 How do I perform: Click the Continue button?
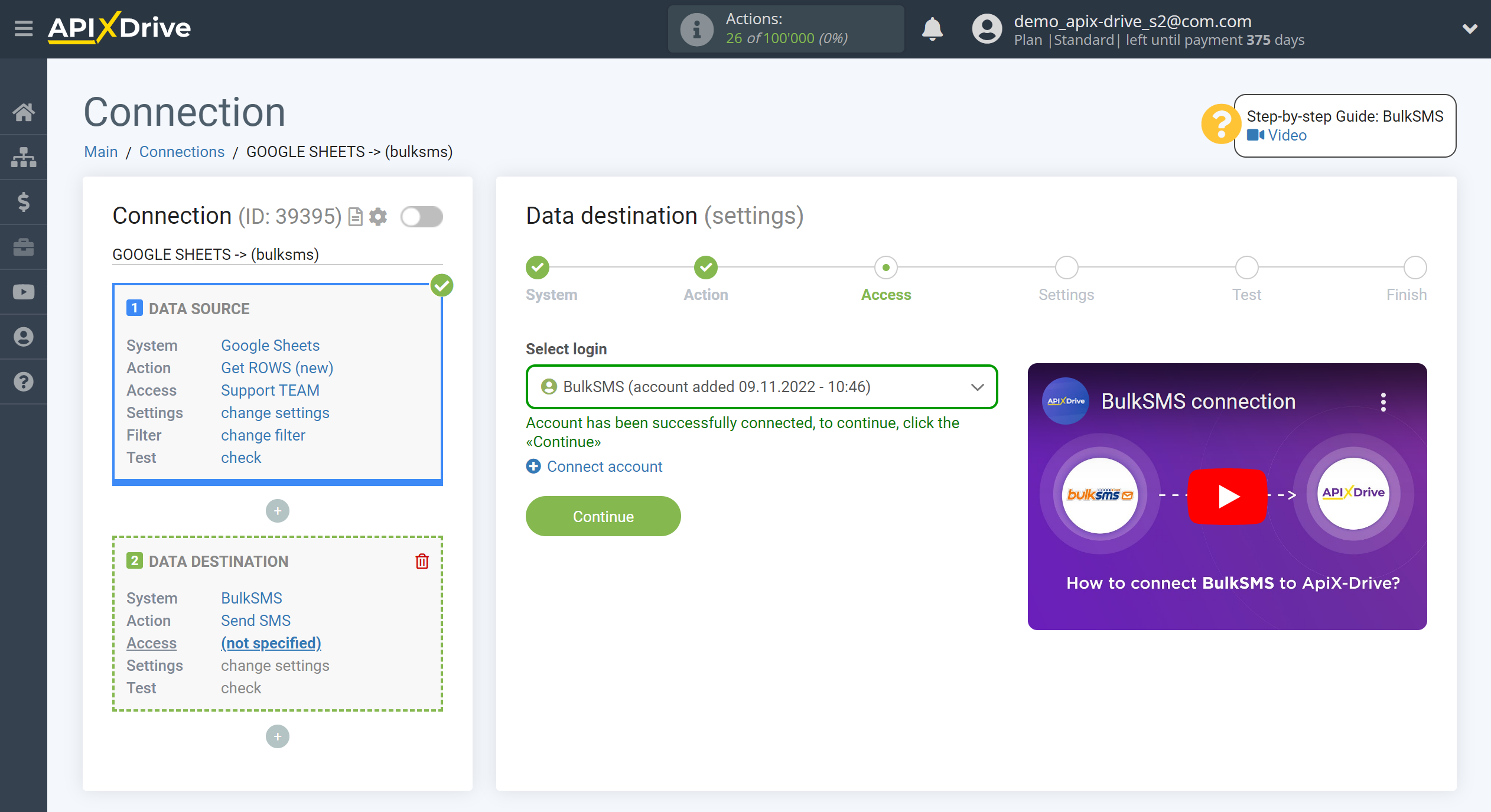point(602,517)
